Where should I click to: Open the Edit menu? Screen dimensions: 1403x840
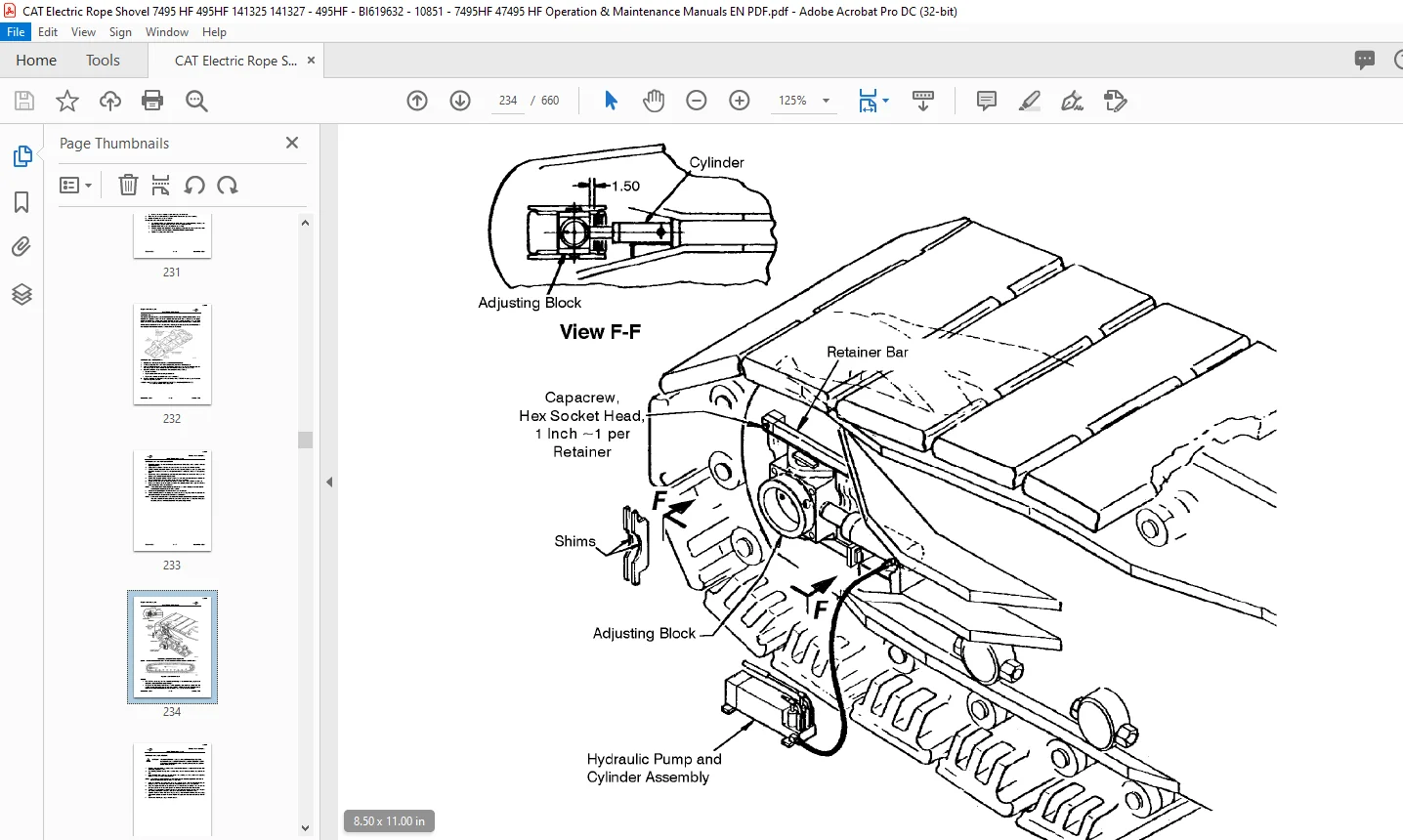48,31
